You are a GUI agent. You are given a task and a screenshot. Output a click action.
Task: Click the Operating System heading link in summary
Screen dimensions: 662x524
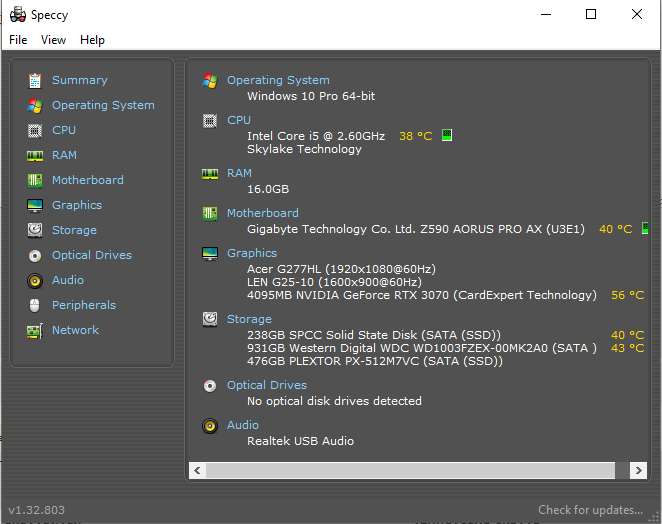(x=278, y=80)
